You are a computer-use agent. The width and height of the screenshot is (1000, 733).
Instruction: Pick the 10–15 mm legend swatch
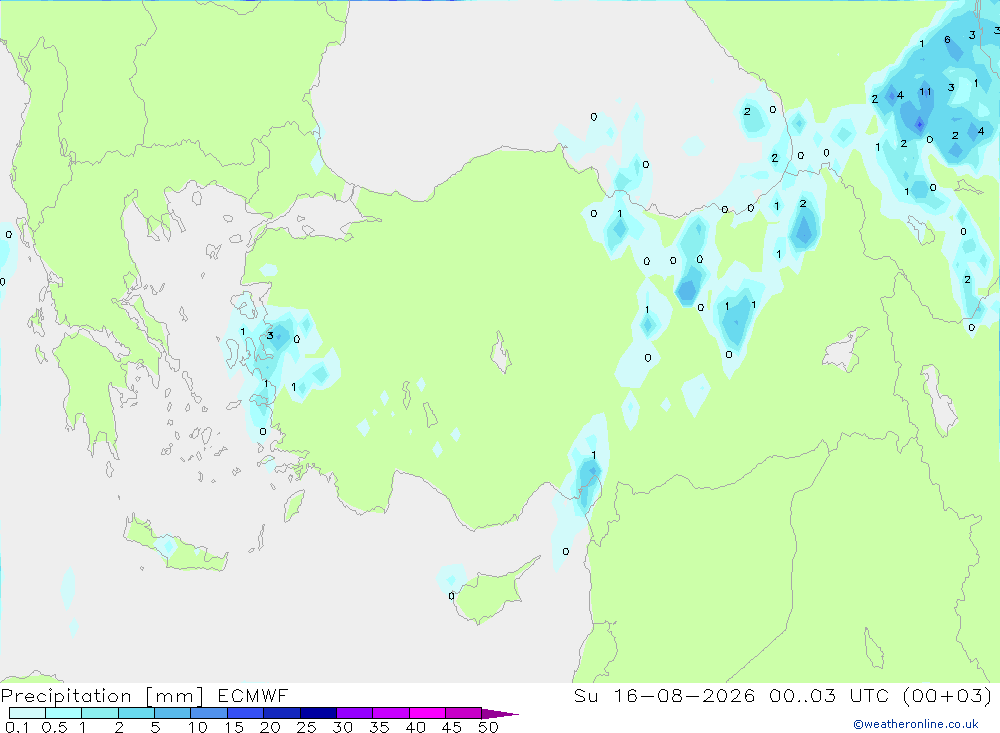(209, 713)
